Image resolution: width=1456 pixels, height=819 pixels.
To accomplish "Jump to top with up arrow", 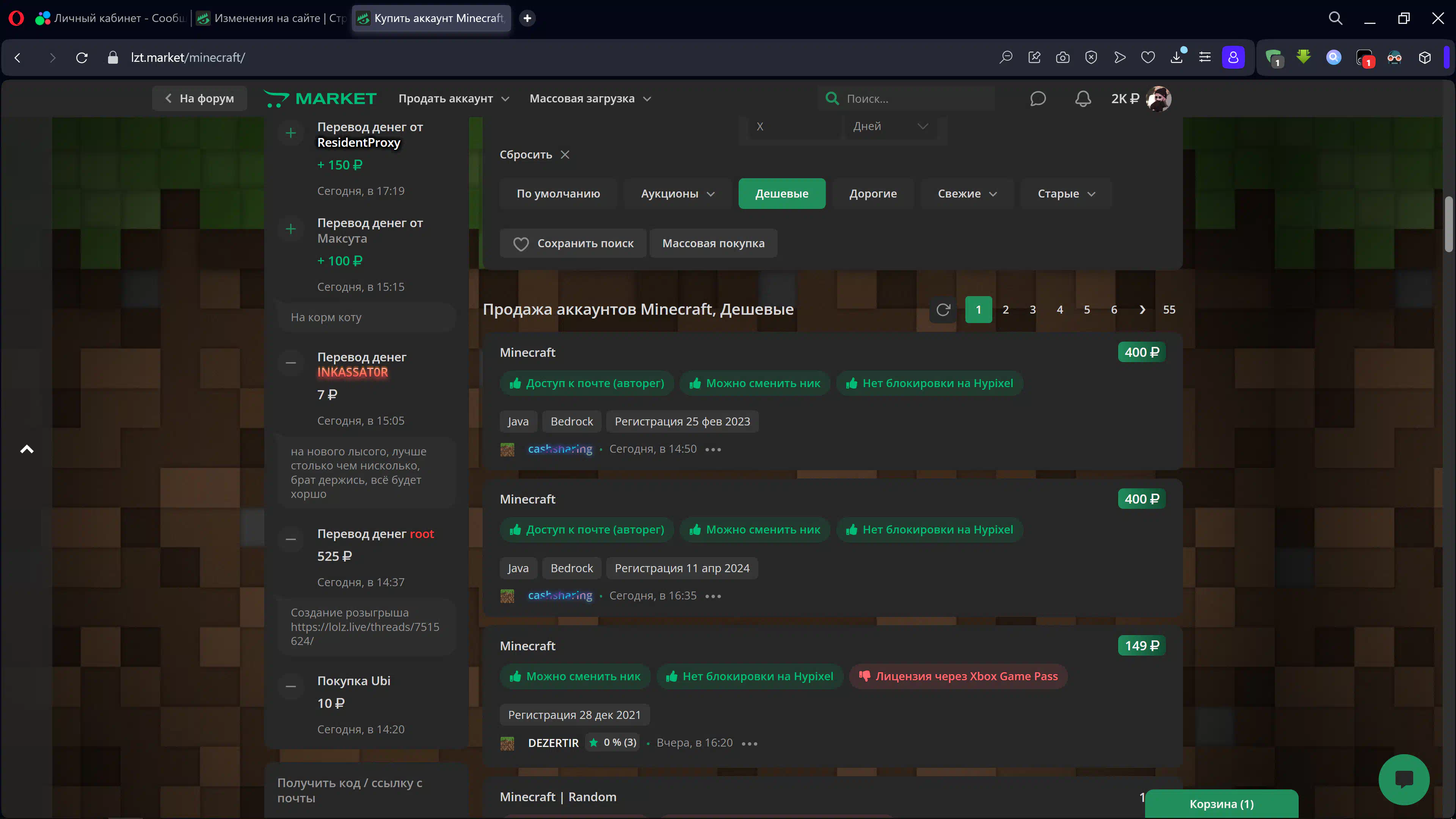I will (27, 450).
